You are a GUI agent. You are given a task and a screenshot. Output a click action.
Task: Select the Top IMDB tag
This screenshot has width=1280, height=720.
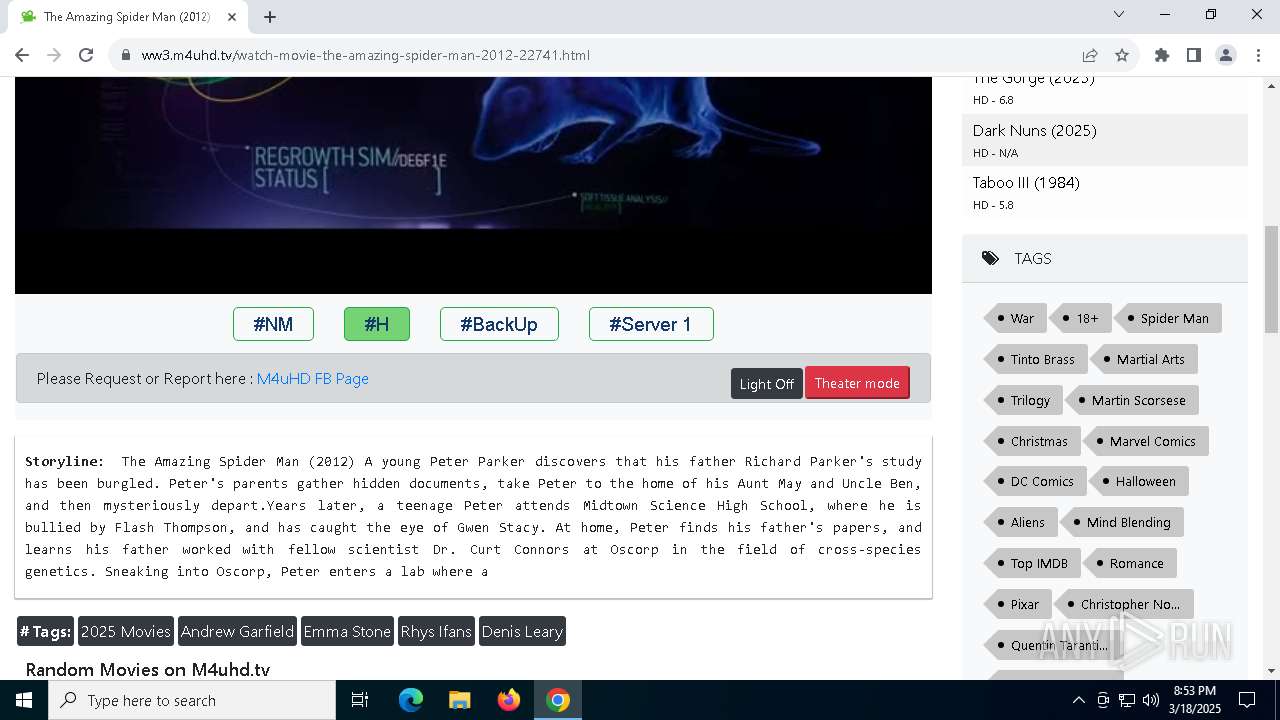tap(1032, 563)
